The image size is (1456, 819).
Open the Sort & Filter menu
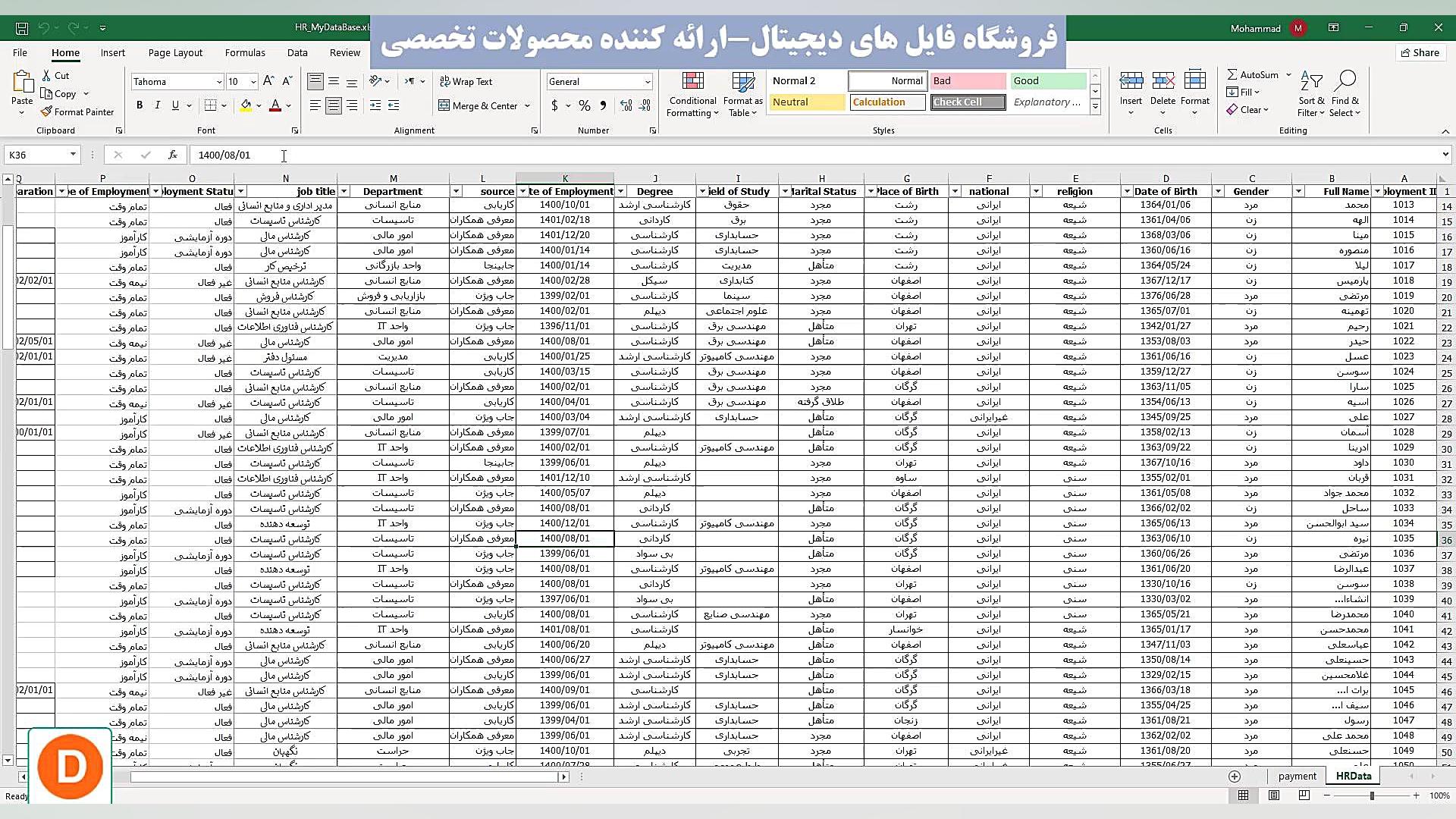point(1311,94)
